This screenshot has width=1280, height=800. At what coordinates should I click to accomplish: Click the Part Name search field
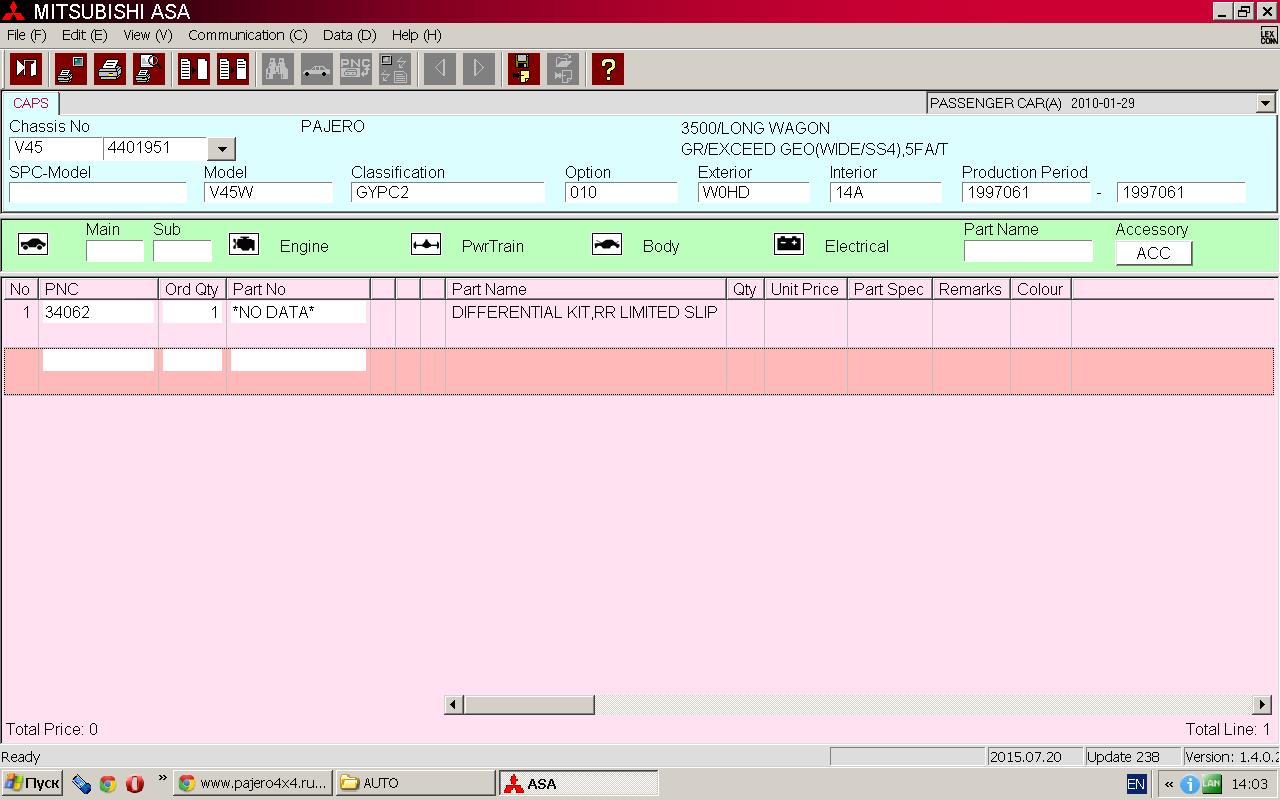tap(1027, 251)
